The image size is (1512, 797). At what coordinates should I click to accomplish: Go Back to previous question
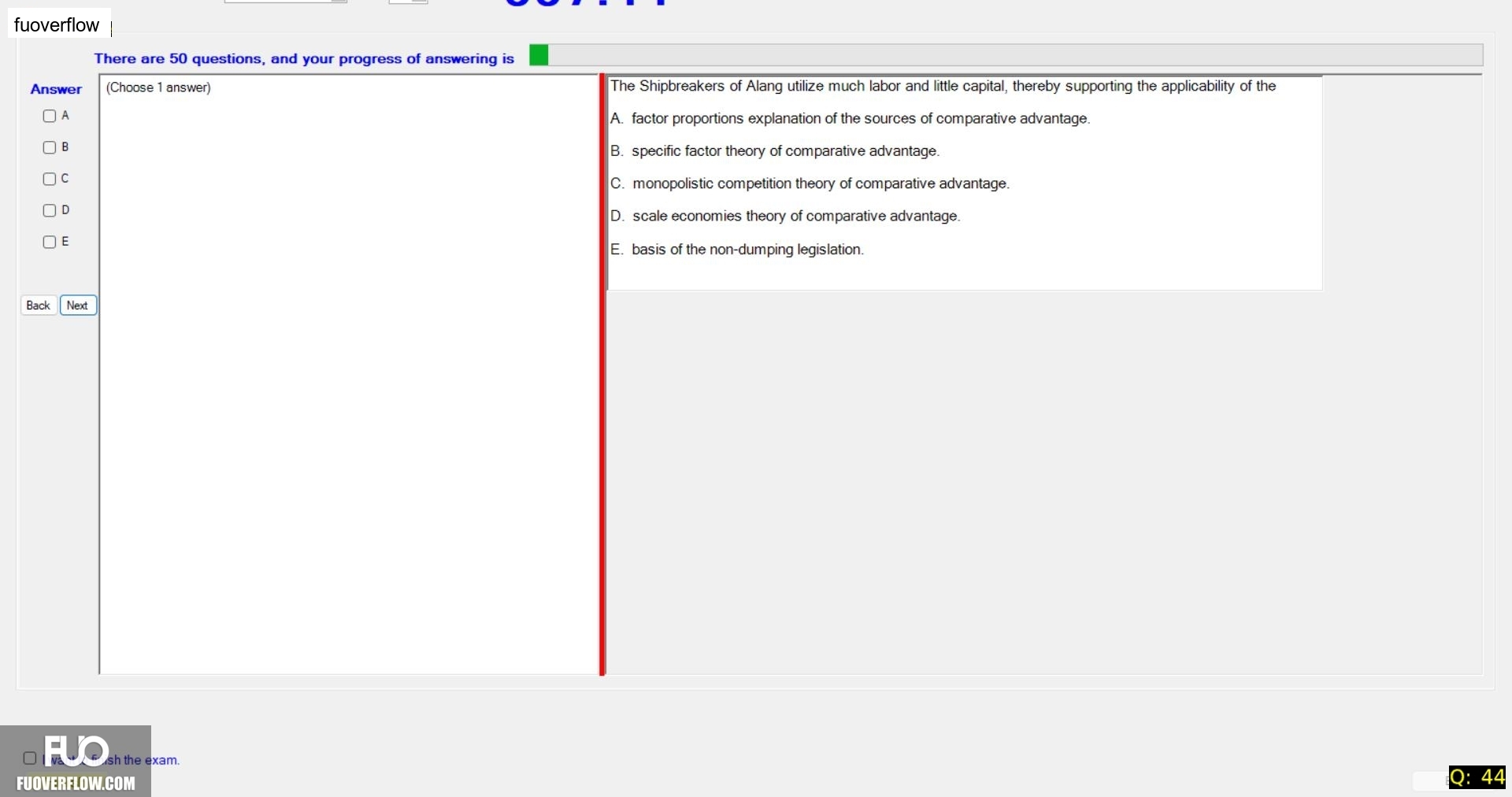(x=39, y=306)
